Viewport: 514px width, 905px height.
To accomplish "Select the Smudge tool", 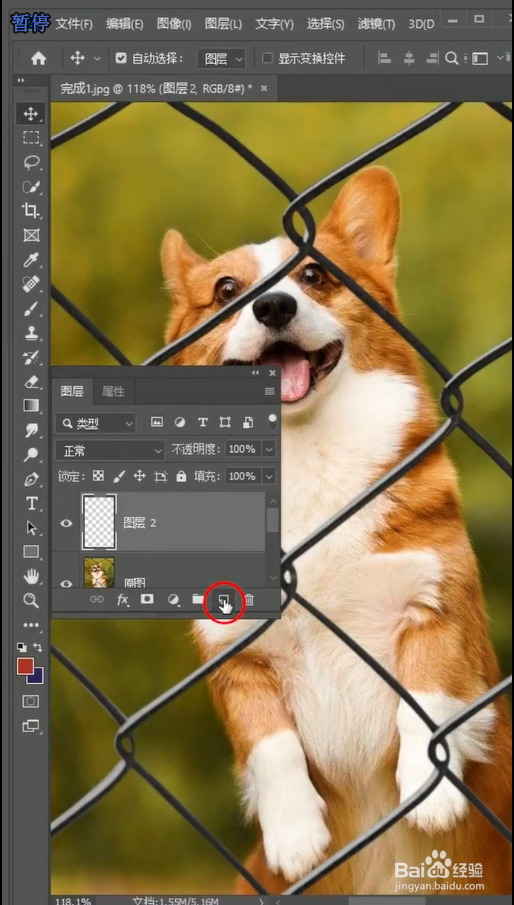I will (31, 431).
